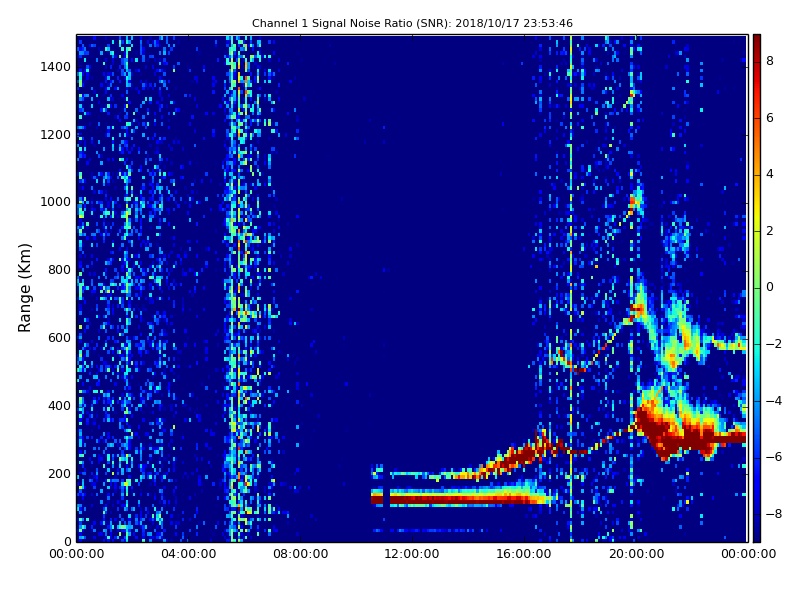
Task: Click the colorbar label −6
Action: [x=773, y=457]
